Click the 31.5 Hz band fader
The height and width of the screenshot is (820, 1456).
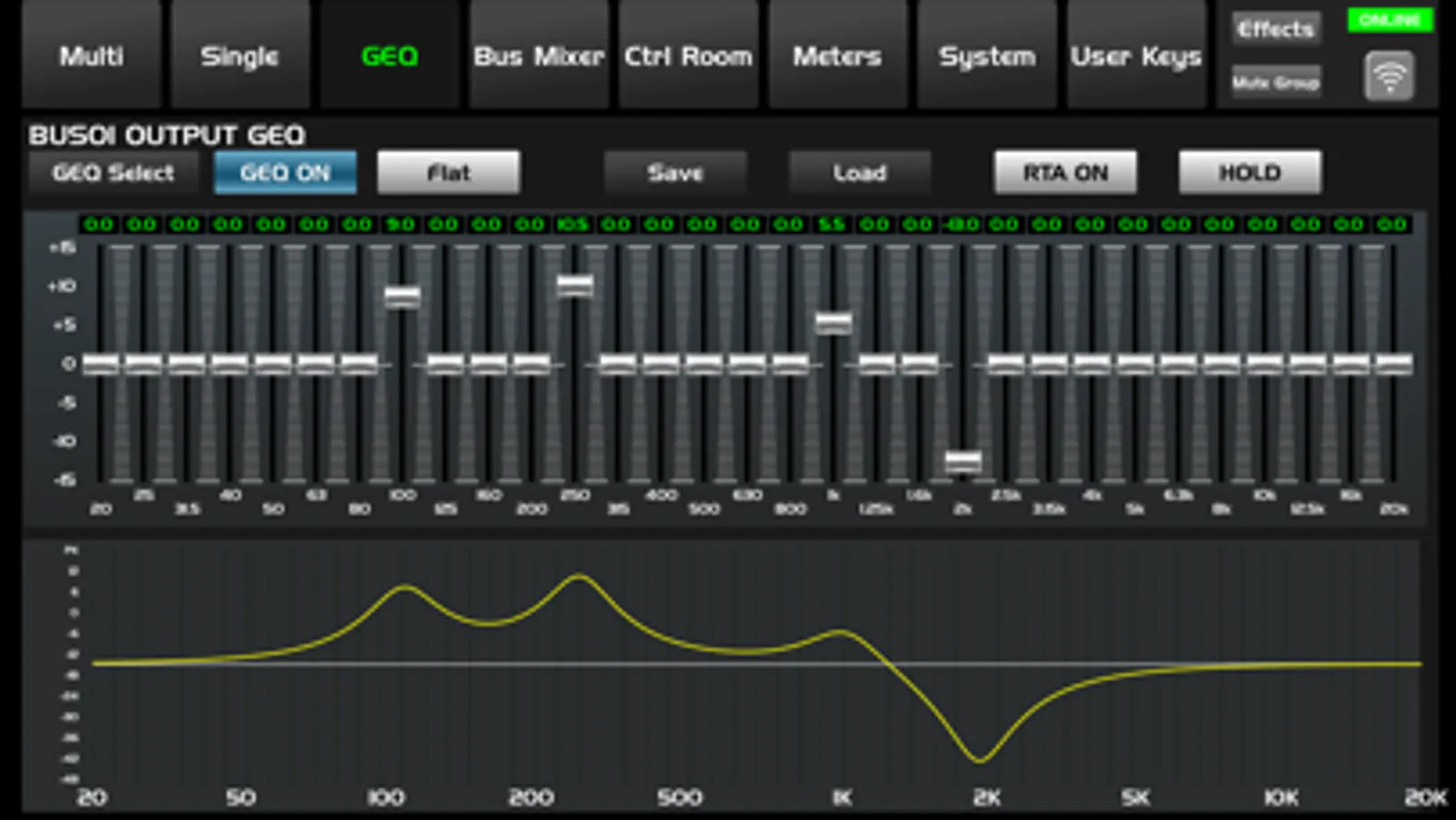click(x=187, y=364)
